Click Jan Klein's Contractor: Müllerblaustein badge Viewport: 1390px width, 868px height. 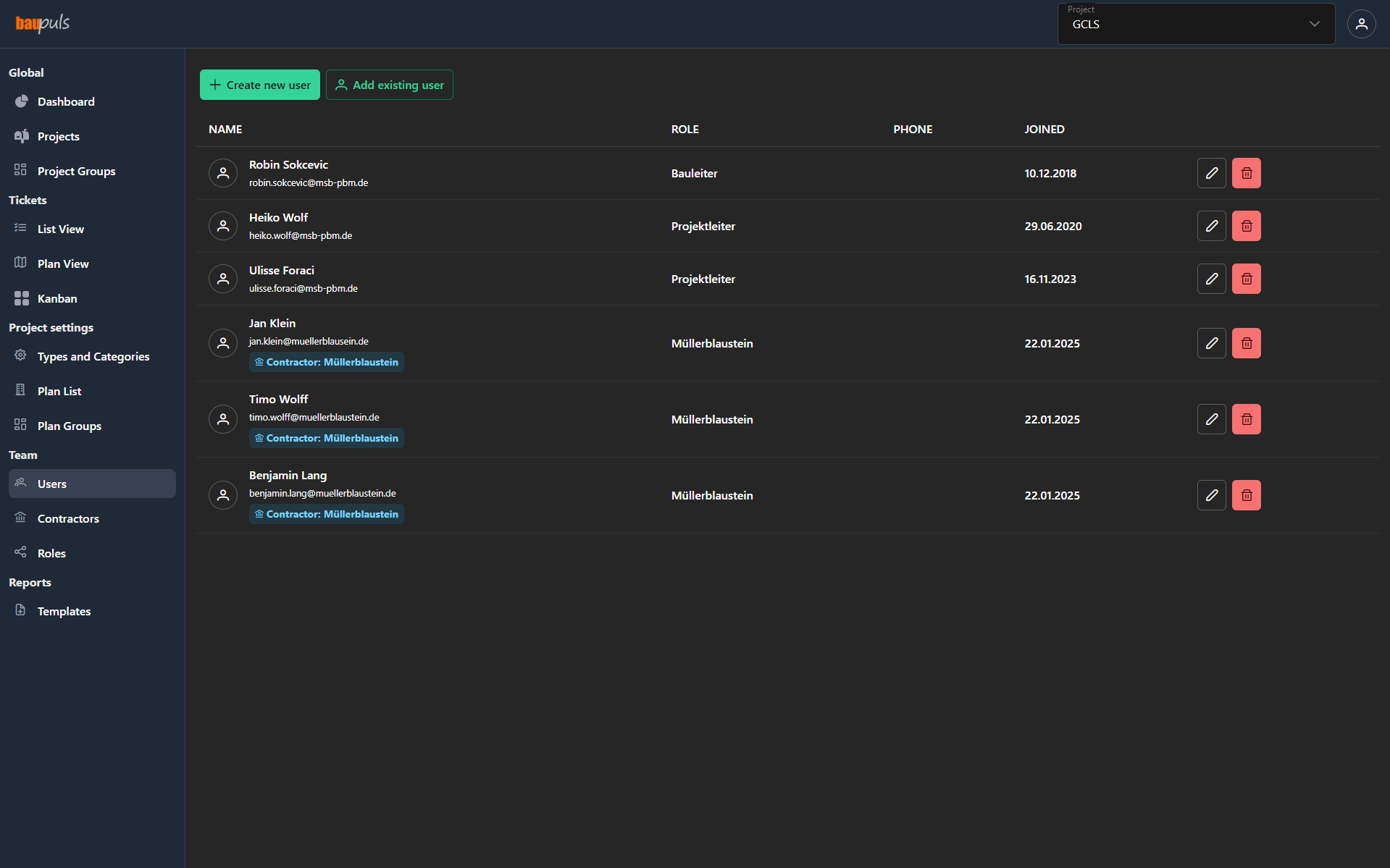pyautogui.click(x=327, y=362)
